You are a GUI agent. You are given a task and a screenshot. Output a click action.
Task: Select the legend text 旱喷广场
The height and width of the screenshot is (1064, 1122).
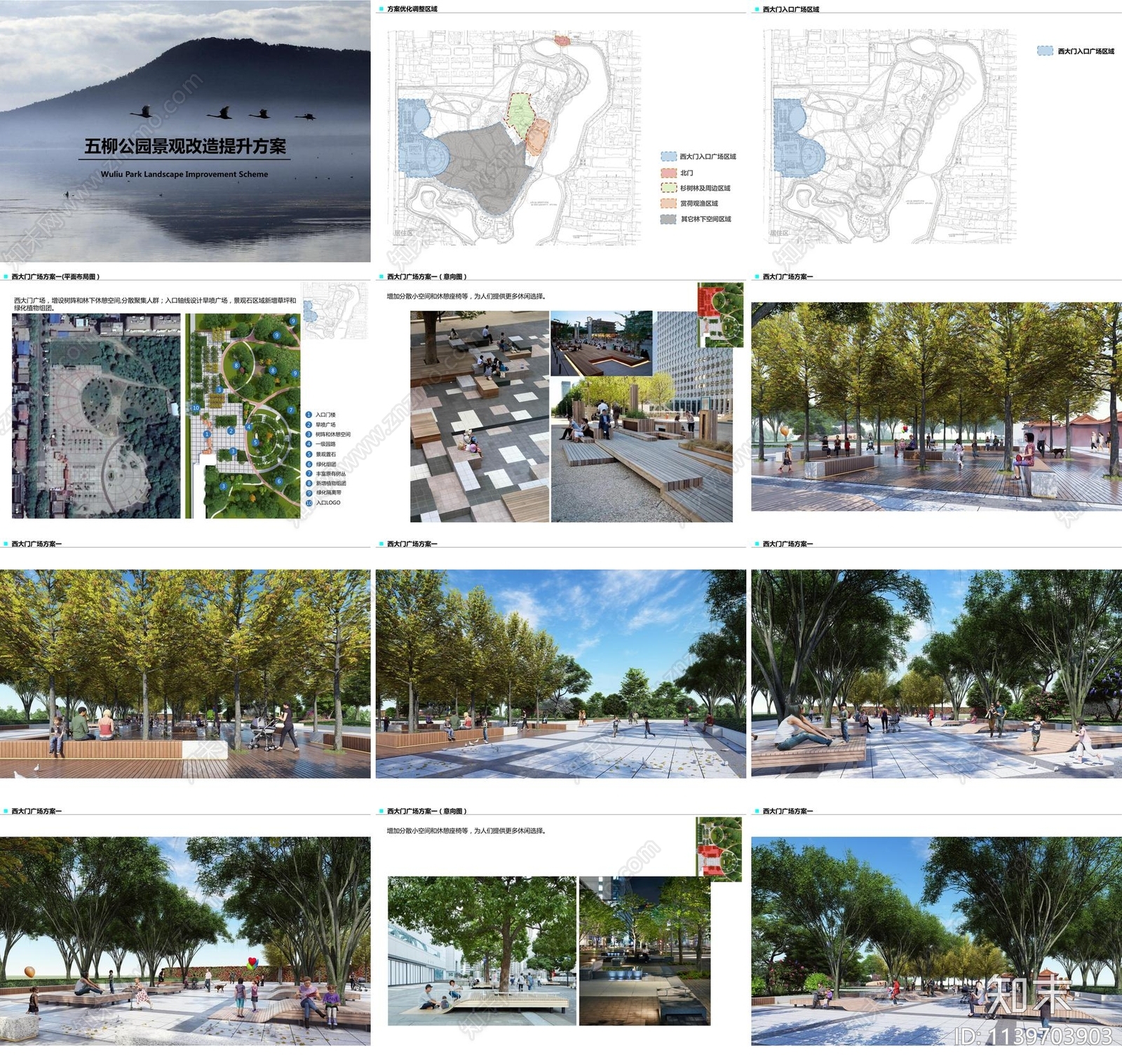click(325, 425)
